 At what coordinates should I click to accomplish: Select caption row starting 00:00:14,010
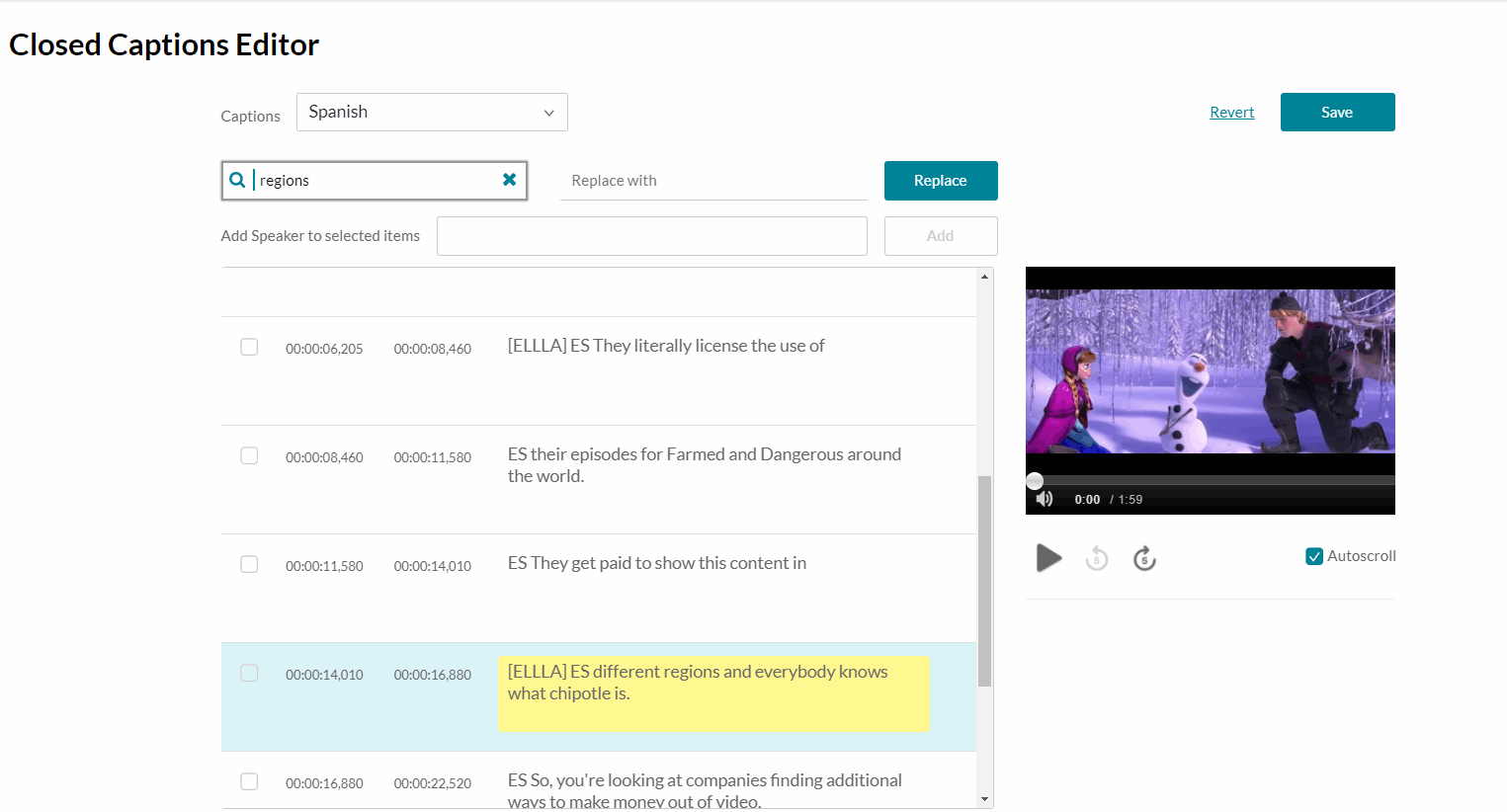coord(249,673)
